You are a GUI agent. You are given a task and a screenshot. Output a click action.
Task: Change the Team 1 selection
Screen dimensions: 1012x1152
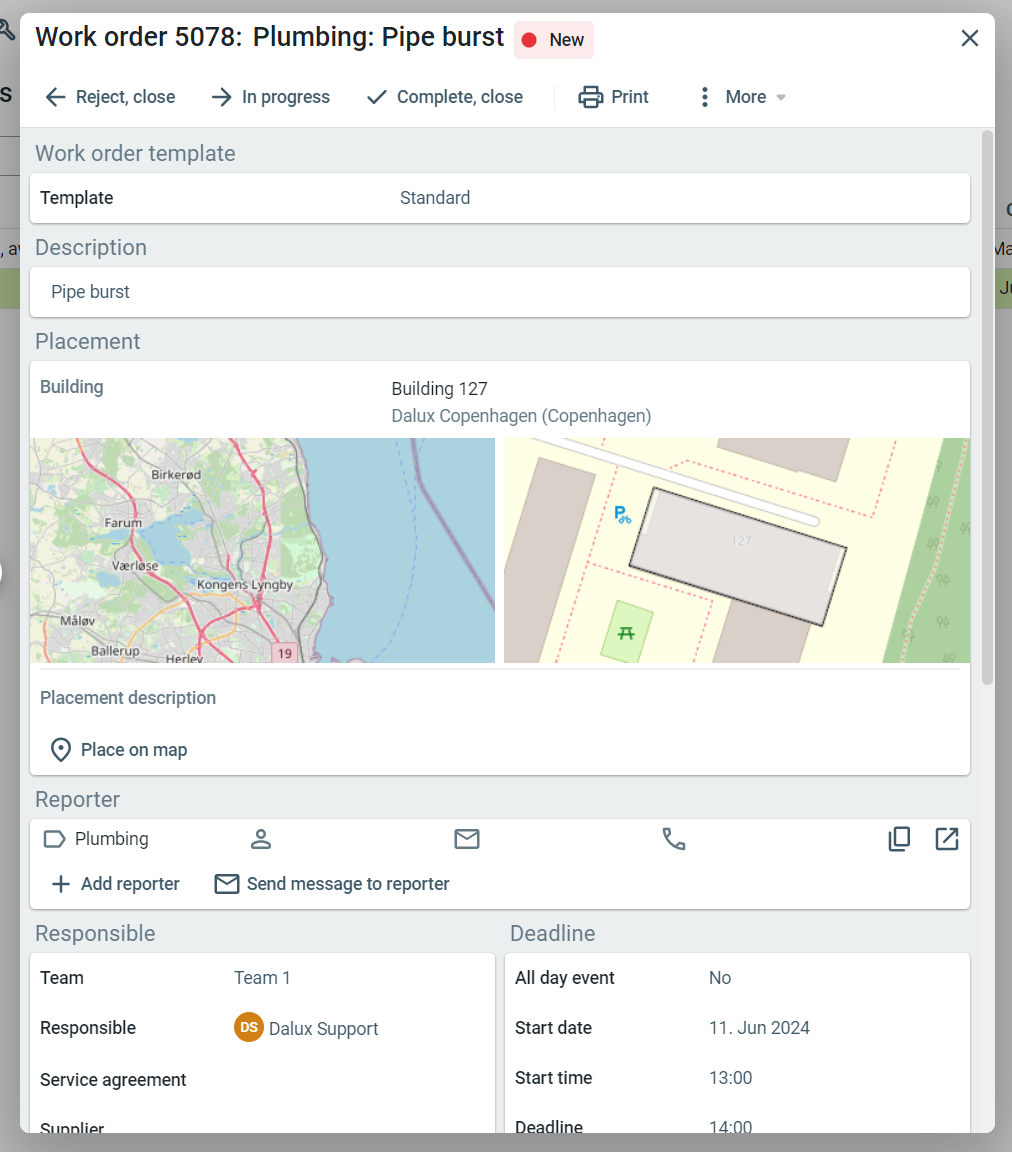(262, 978)
